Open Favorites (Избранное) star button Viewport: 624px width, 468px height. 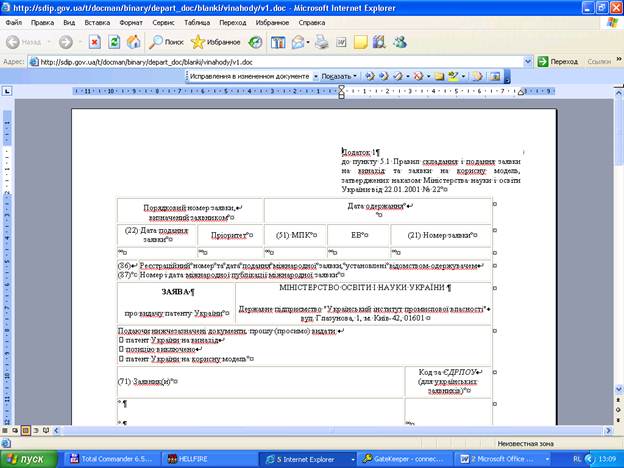(215, 42)
